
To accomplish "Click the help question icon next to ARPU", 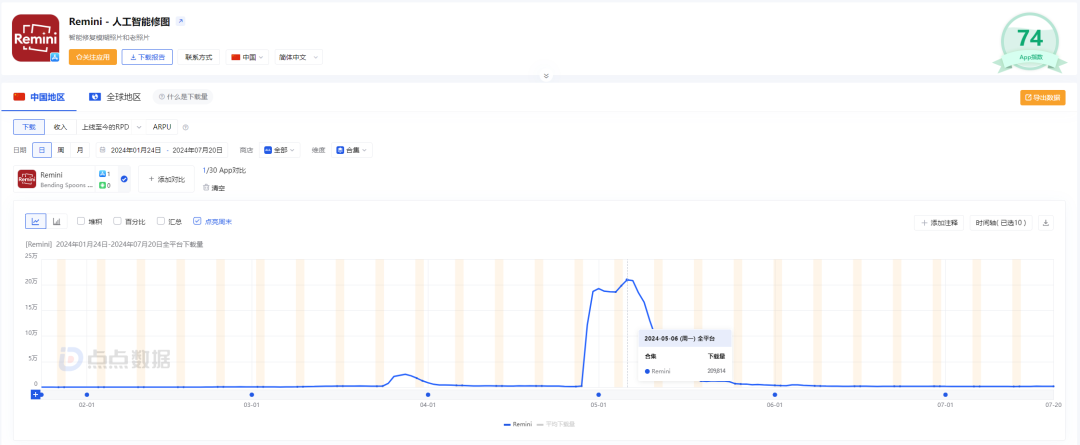I will (185, 127).
